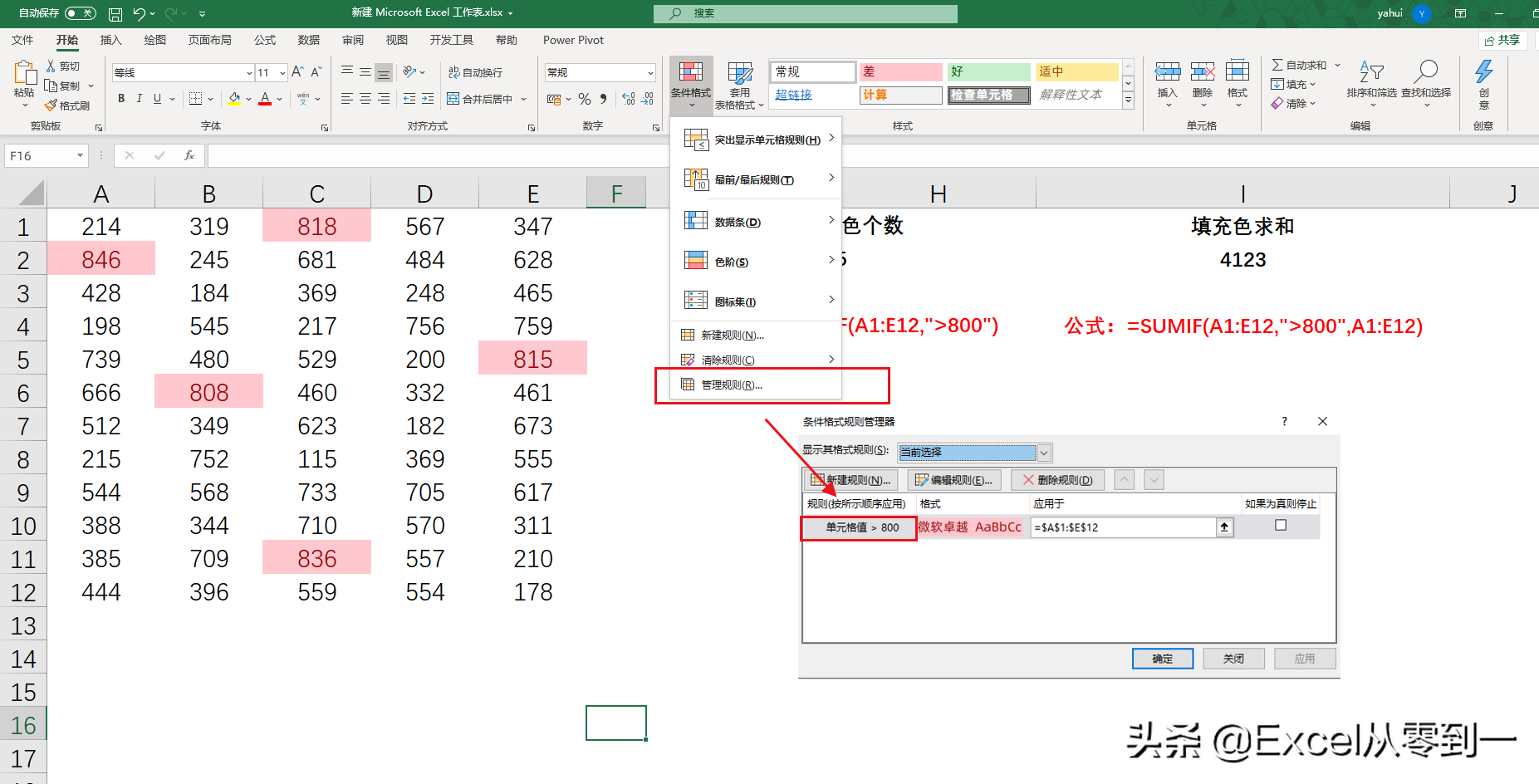1539x784 pixels.
Task: Click the Delete cells icon
Action: point(1202,72)
